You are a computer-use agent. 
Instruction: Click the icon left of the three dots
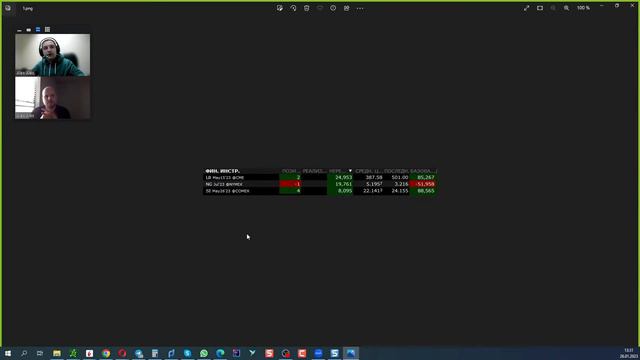pyautogui.click(x=347, y=8)
